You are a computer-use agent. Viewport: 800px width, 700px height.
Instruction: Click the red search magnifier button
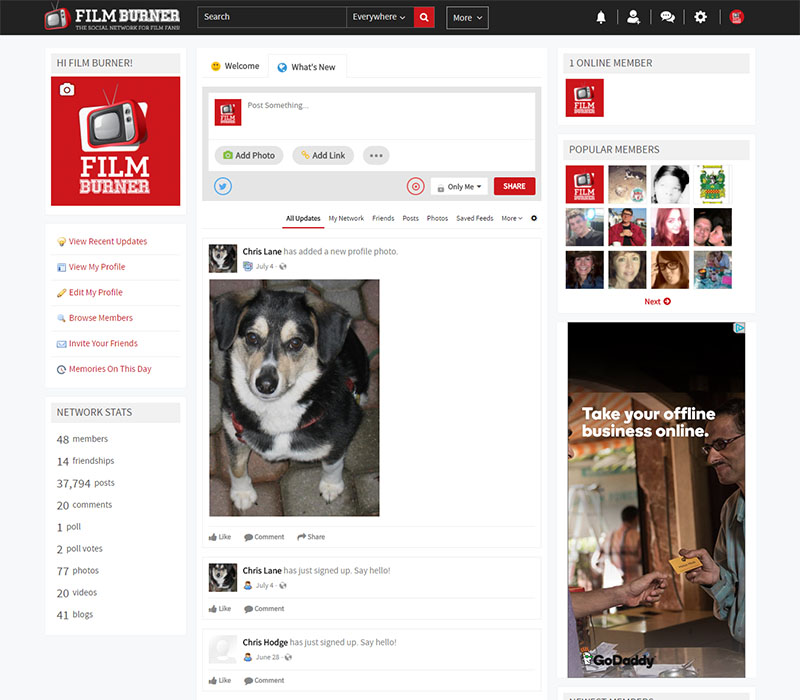(x=424, y=17)
